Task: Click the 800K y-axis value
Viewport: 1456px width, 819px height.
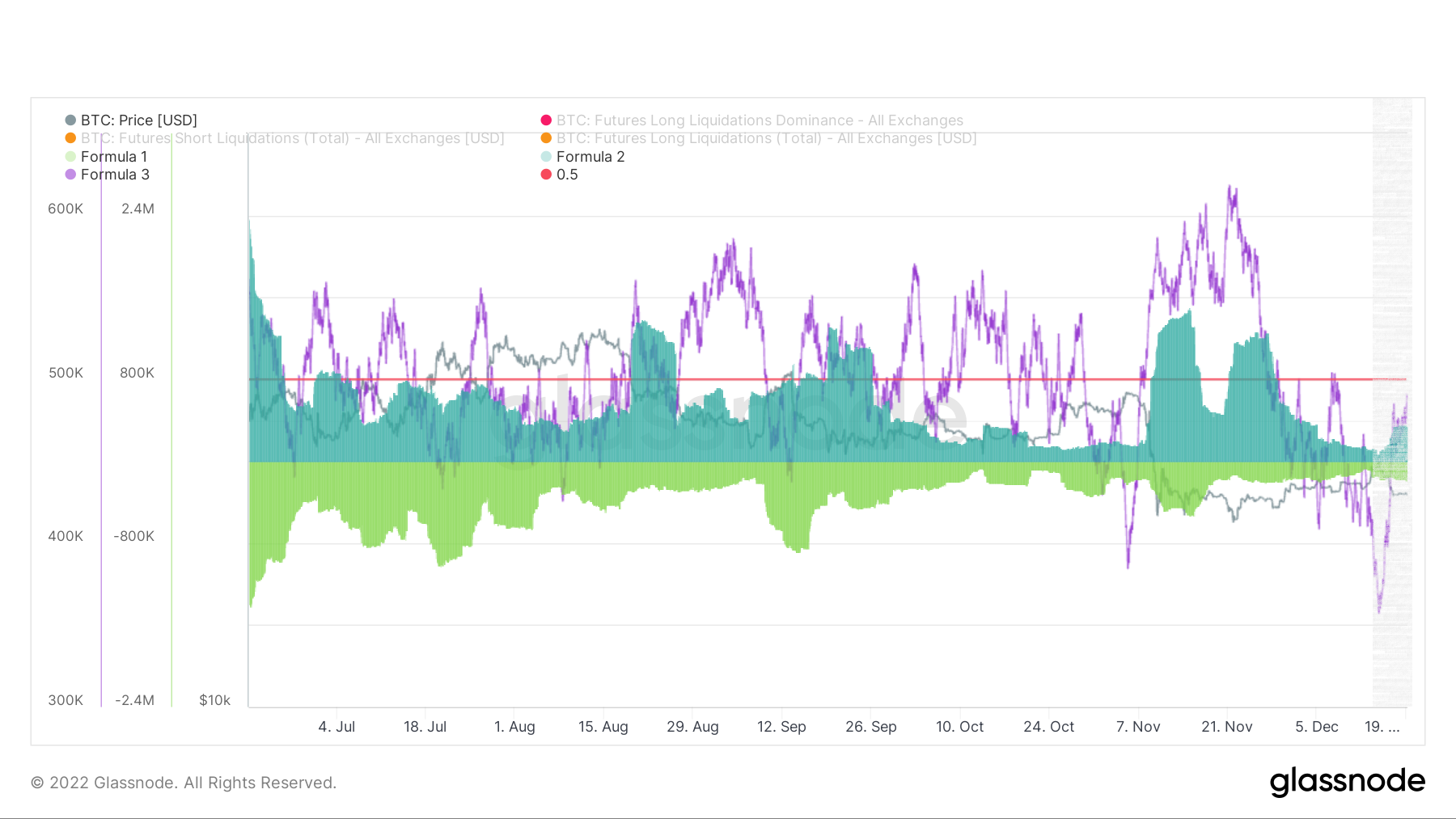Action: pos(137,373)
